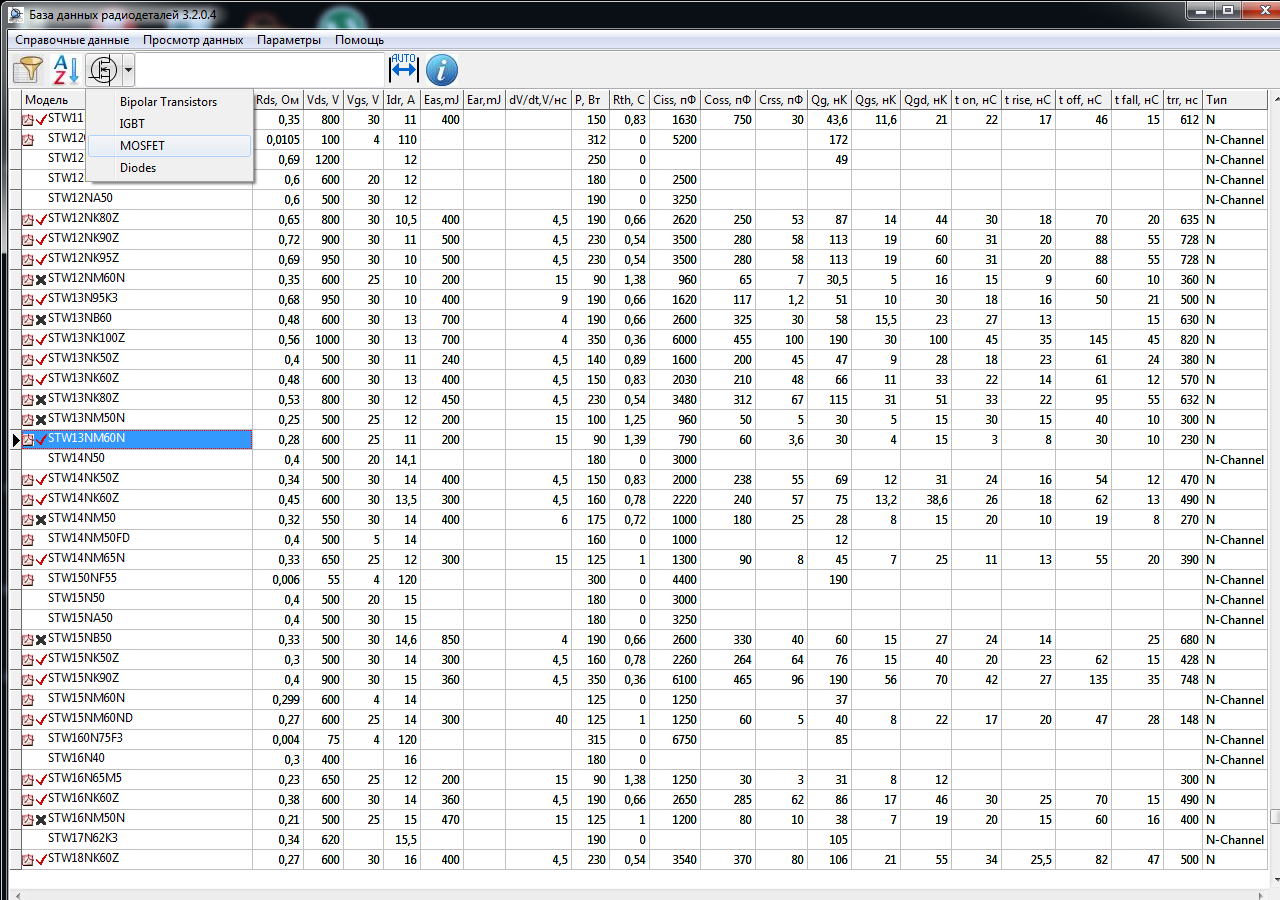Choose IGBT in the component type list
The image size is (1280, 900).
(132, 124)
